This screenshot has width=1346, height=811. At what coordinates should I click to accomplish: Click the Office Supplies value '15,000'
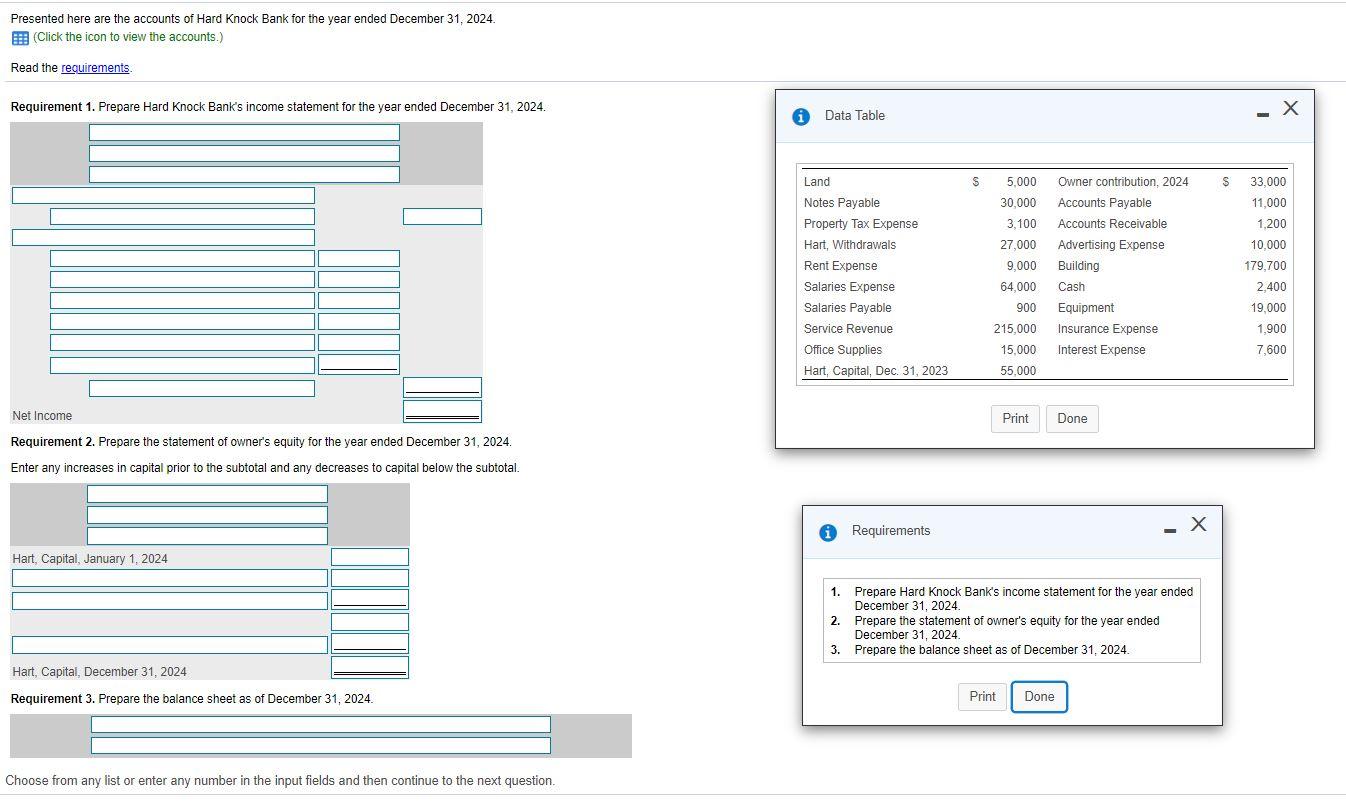click(x=1018, y=350)
